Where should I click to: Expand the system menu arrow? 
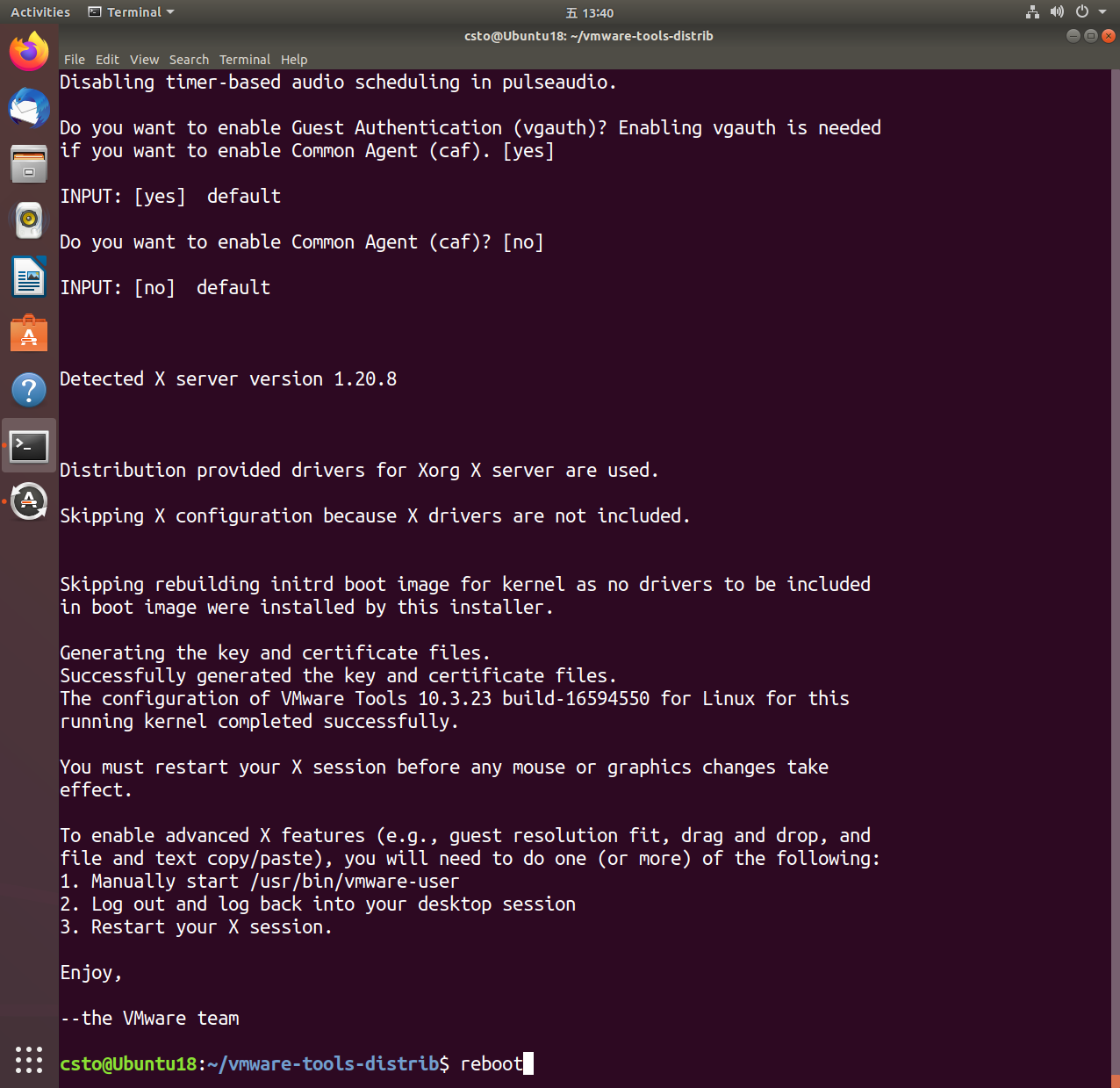click(x=1102, y=12)
